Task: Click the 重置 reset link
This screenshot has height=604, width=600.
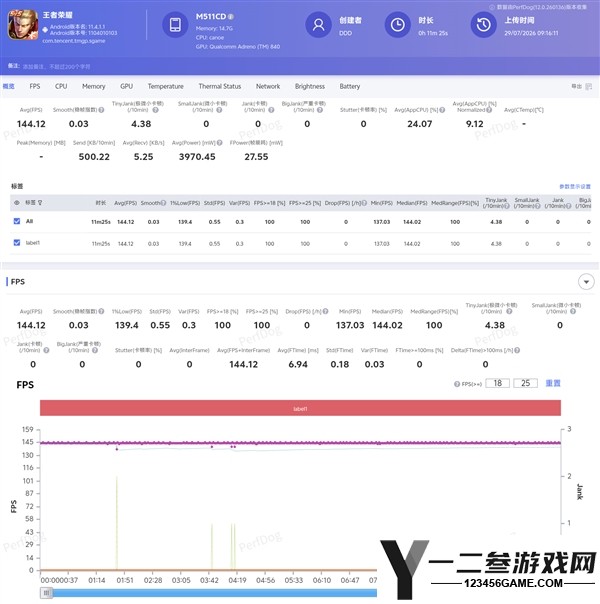Action: pos(553,383)
